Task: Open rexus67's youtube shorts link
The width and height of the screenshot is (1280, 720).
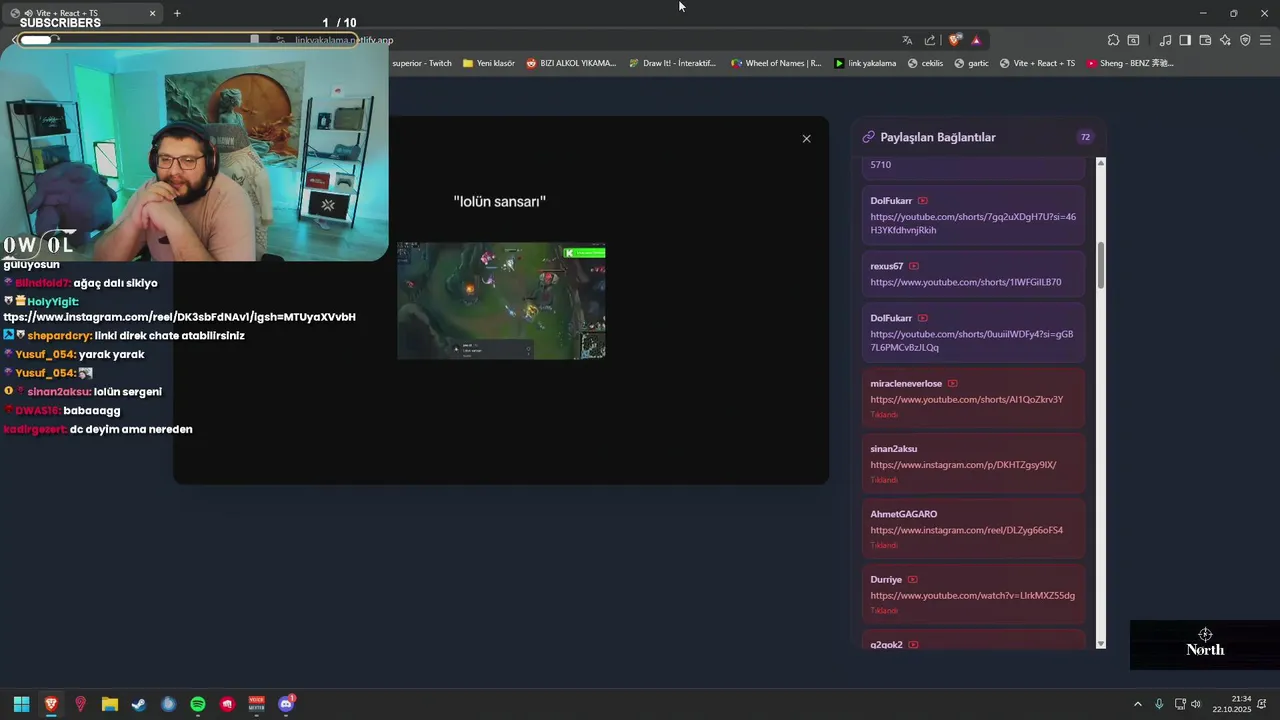Action: 966,282
